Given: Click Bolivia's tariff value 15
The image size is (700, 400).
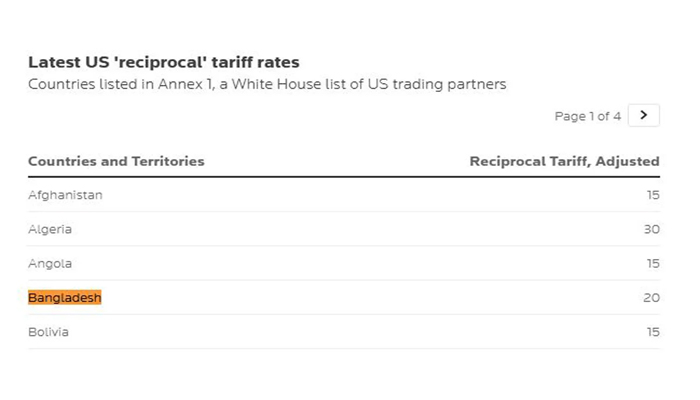Looking at the screenshot, I should 652,332.
